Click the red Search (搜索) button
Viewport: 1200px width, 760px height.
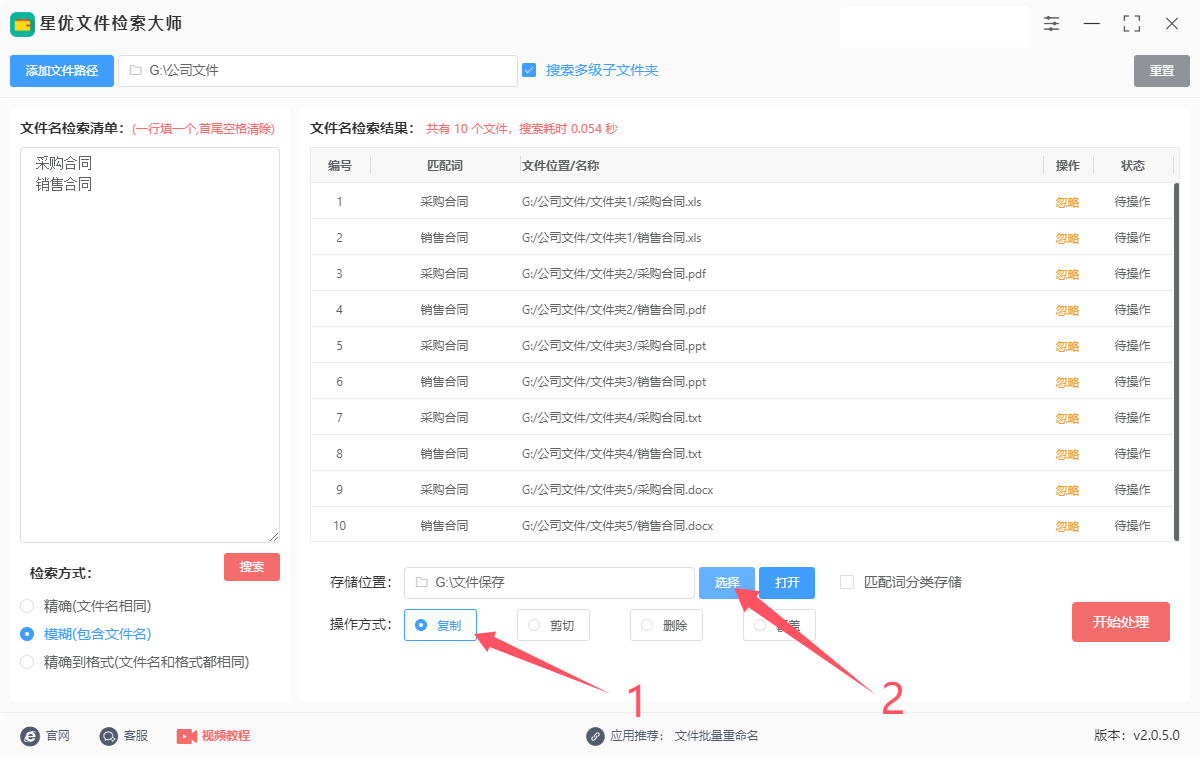(252, 567)
